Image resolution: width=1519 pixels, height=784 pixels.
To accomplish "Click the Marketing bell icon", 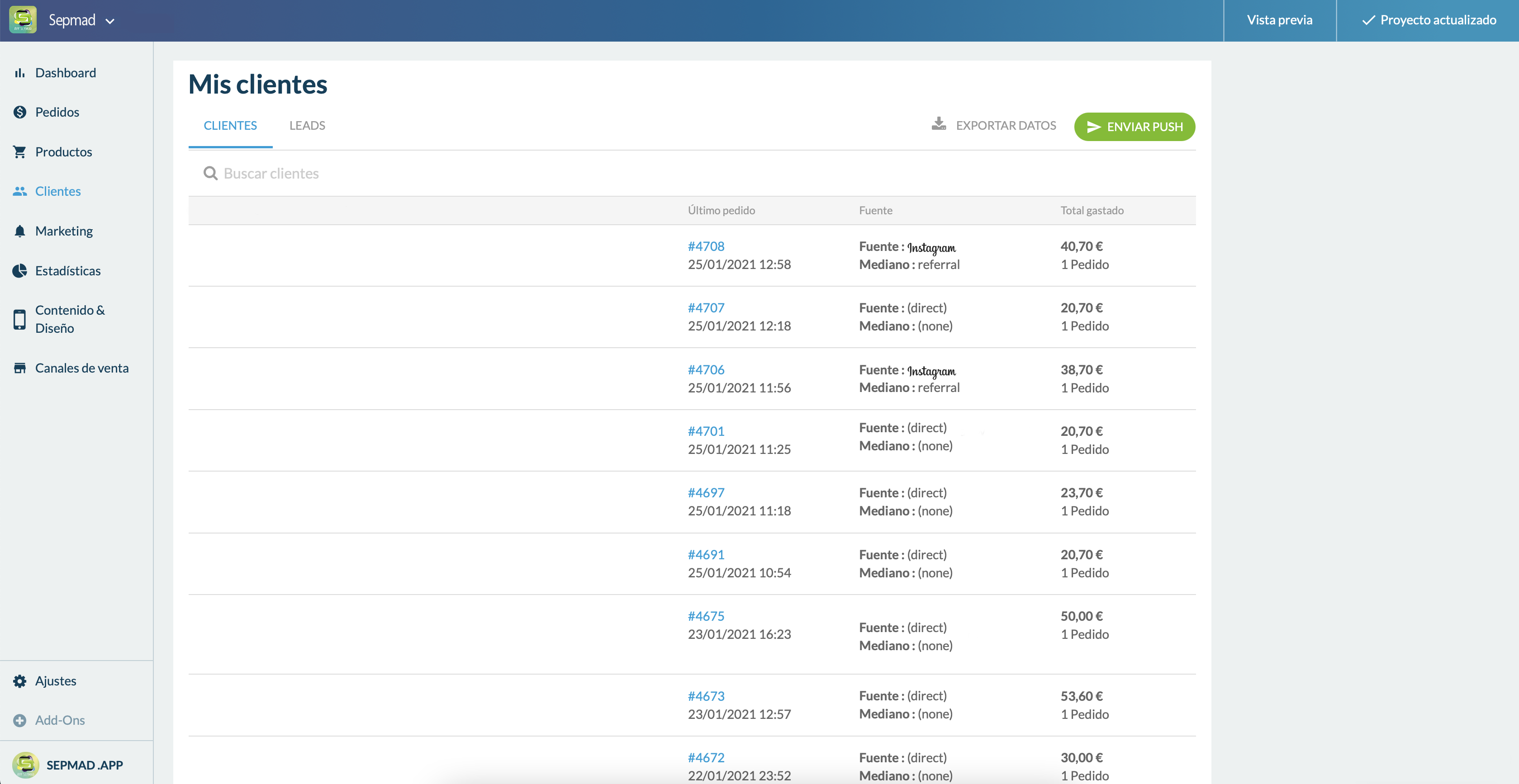I will [19, 231].
